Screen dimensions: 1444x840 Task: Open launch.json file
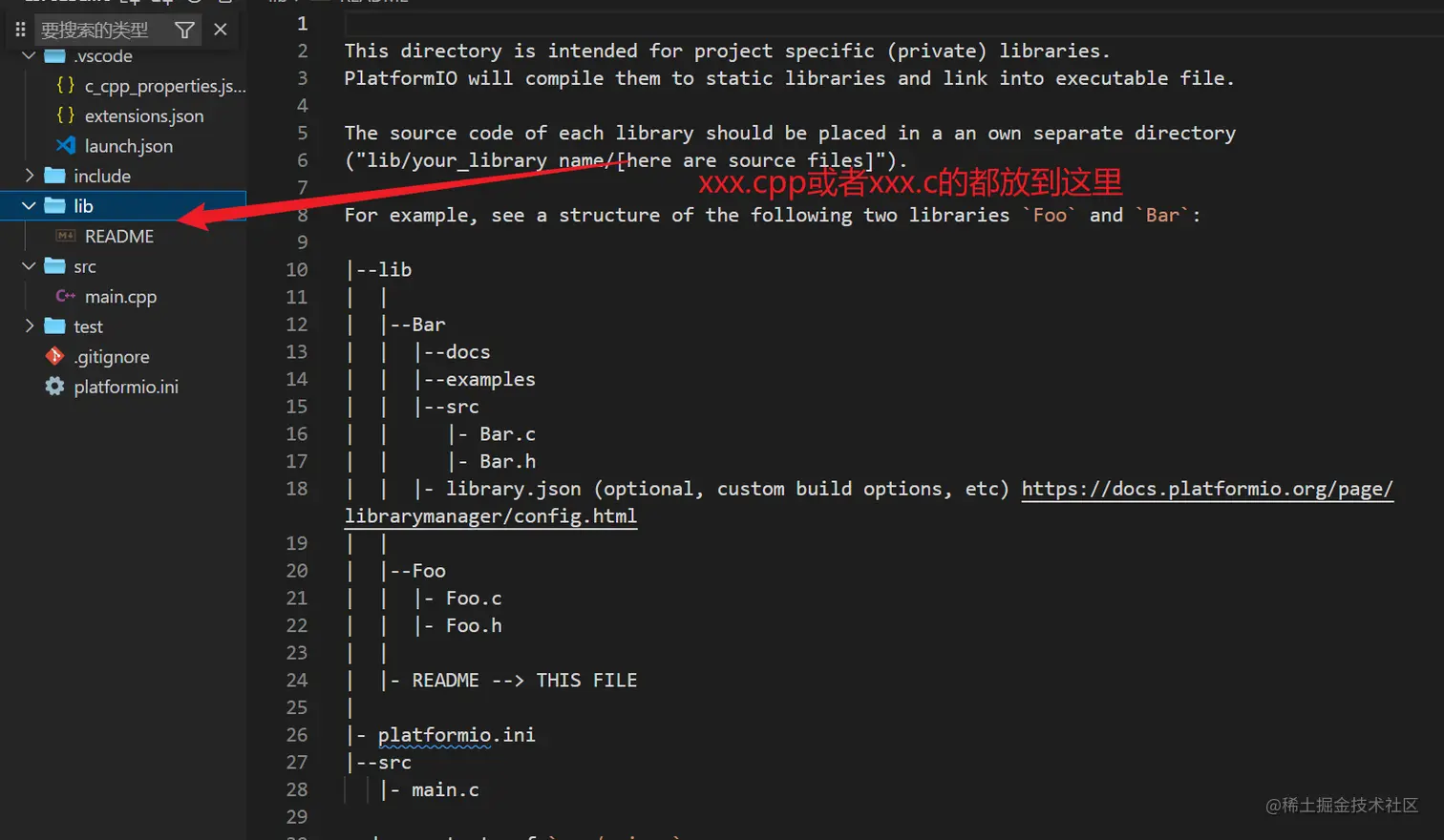tap(129, 146)
